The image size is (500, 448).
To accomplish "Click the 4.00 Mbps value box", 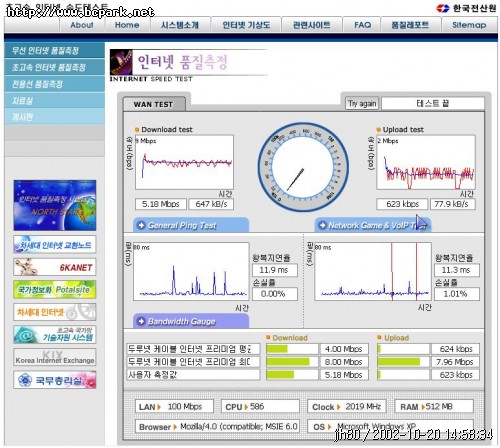I will (344, 349).
